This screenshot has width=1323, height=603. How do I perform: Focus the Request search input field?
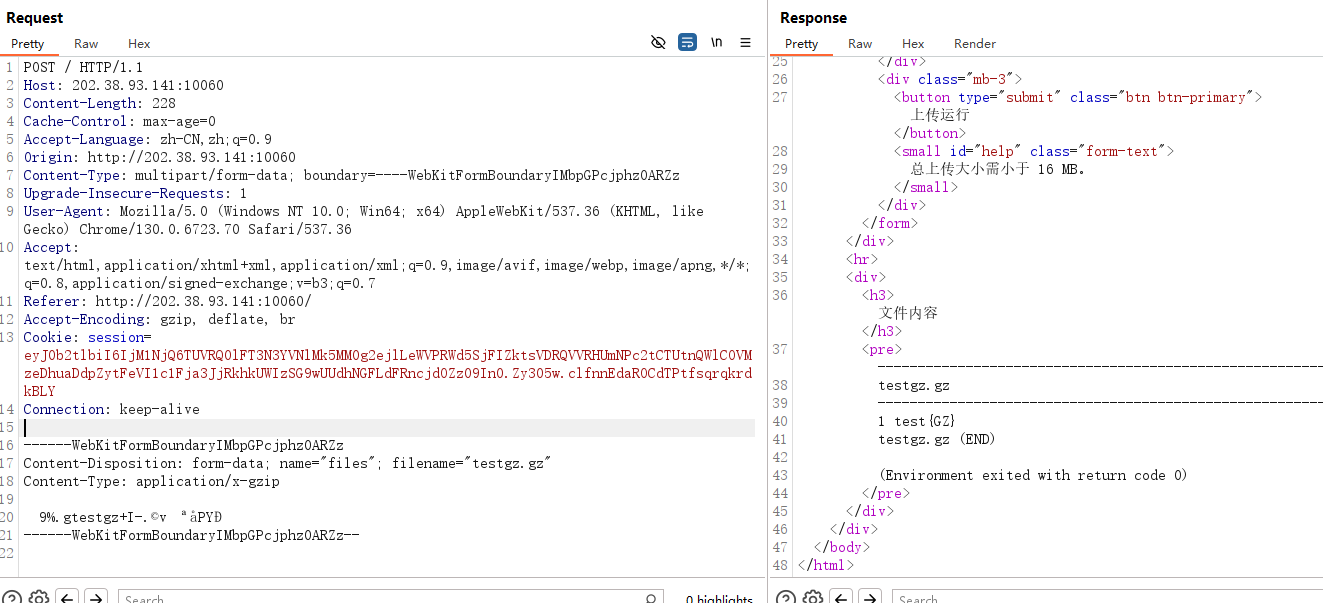pos(390,598)
